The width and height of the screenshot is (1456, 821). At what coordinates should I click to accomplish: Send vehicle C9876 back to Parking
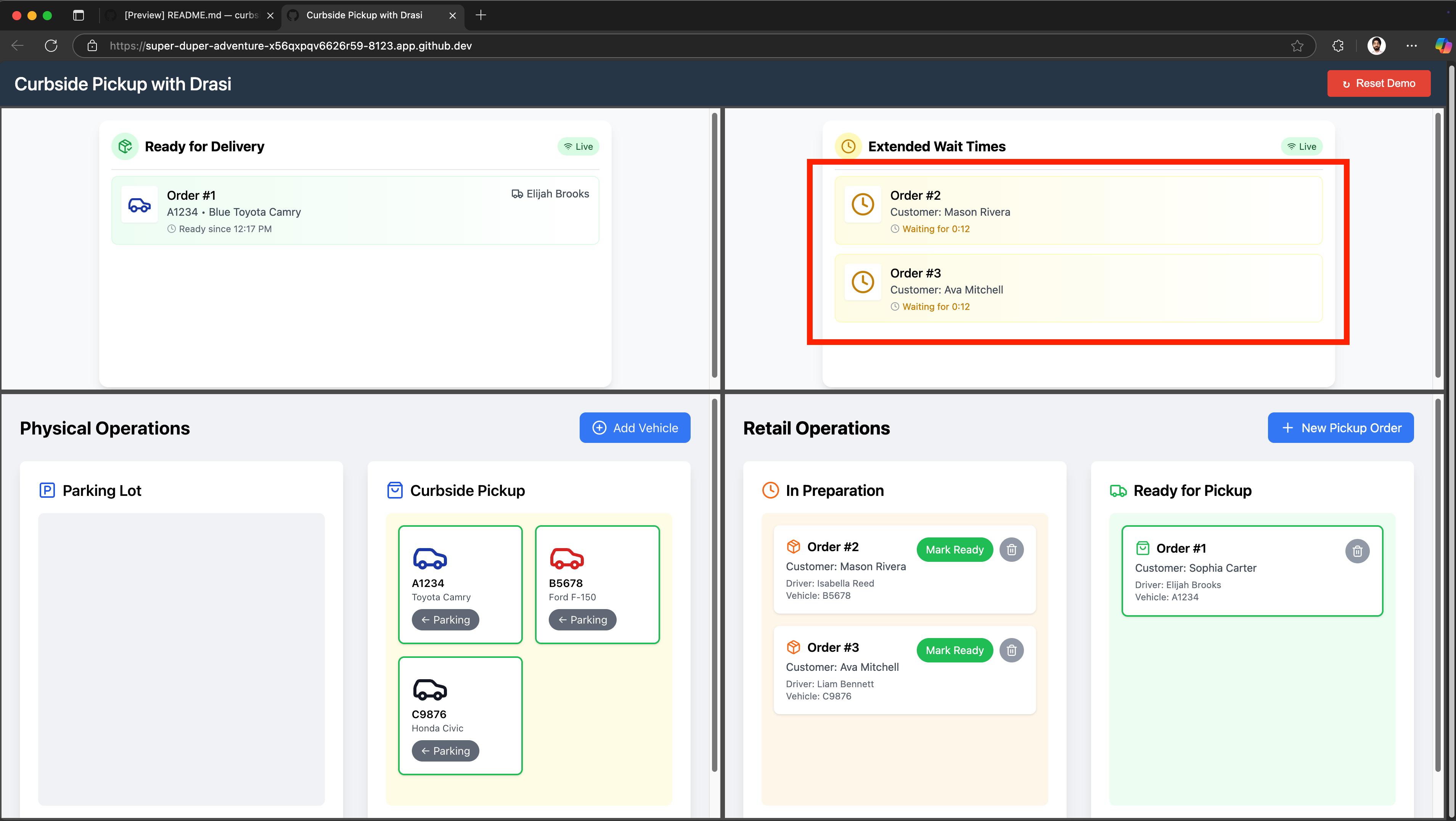[x=445, y=750]
